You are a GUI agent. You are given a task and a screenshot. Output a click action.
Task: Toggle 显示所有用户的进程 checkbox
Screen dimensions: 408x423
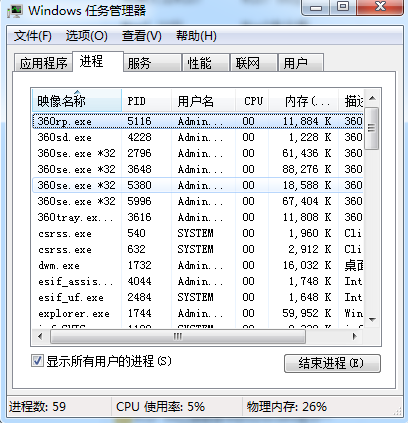tap(37, 361)
